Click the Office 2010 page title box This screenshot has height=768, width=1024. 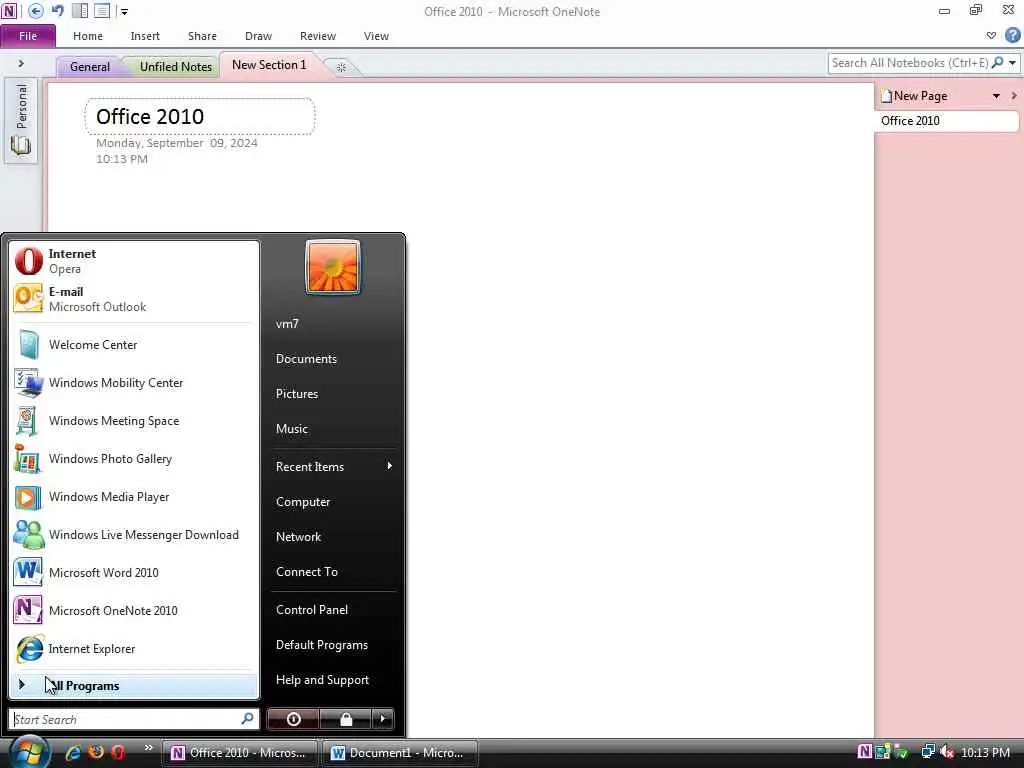click(x=200, y=117)
